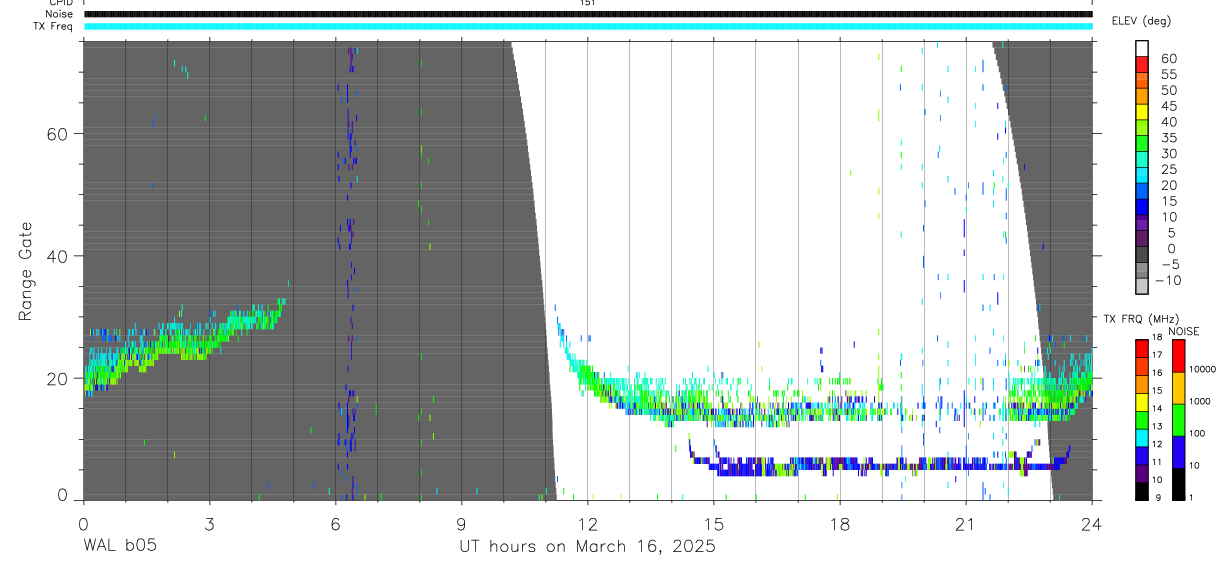The height and width of the screenshot is (567, 1228).
Task: Click the x-axis tick label 18
Action: [840, 523]
